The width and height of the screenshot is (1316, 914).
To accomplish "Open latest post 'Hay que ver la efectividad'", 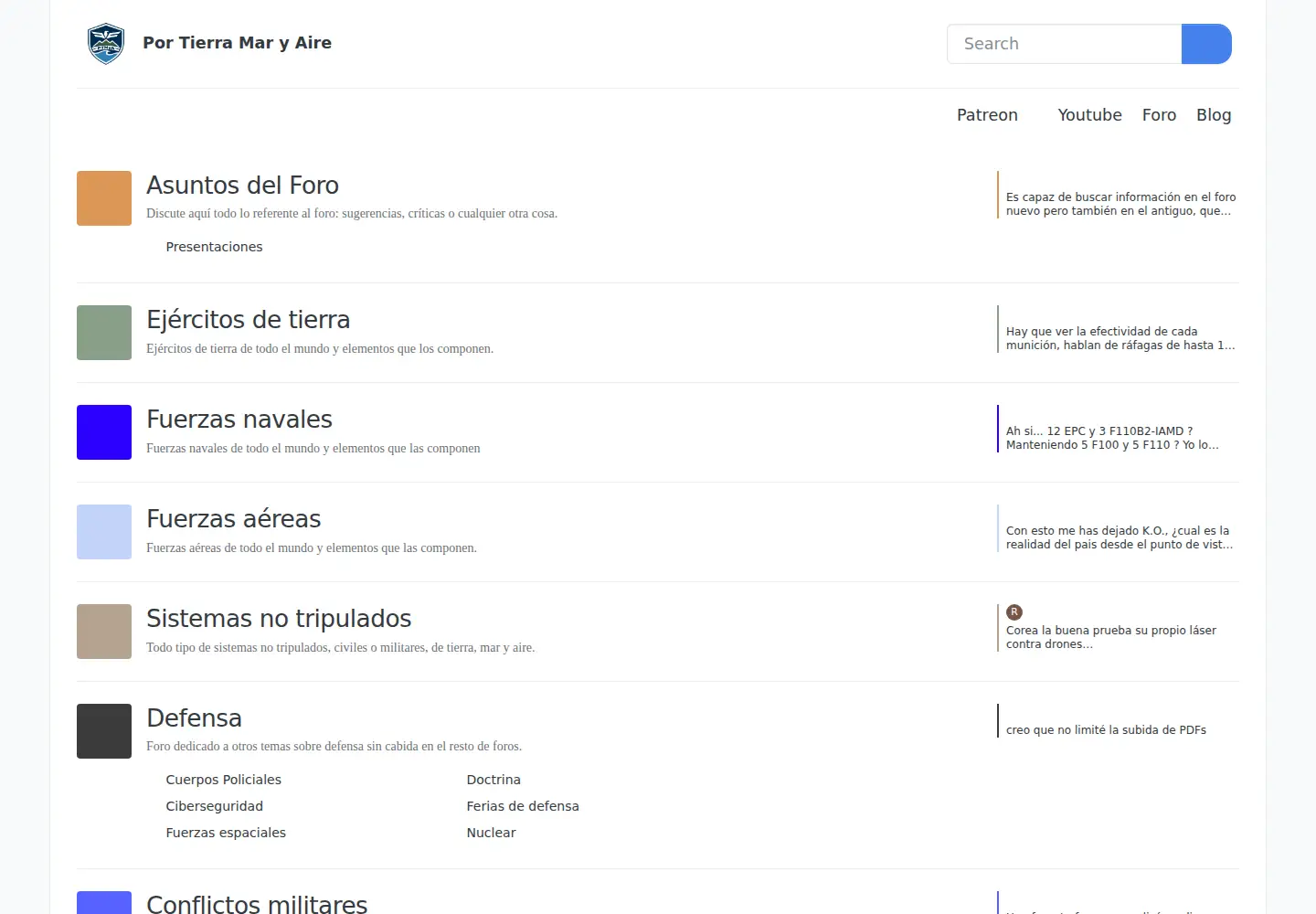I will [x=1120, y=338].
